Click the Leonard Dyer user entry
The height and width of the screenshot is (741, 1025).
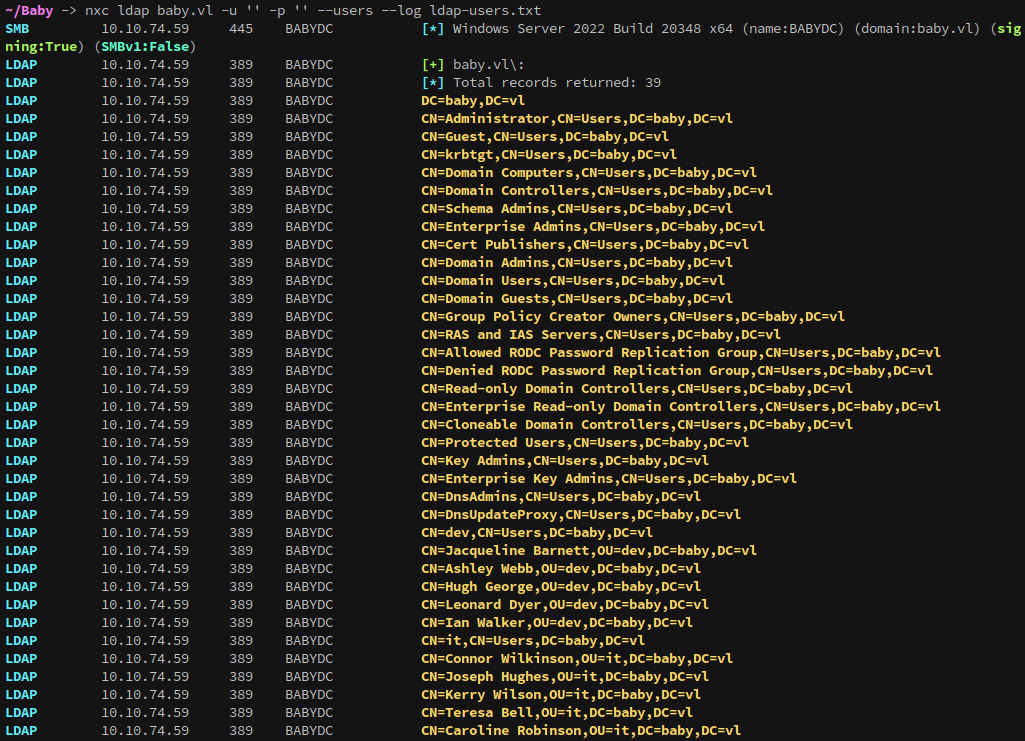coord(565,604)
